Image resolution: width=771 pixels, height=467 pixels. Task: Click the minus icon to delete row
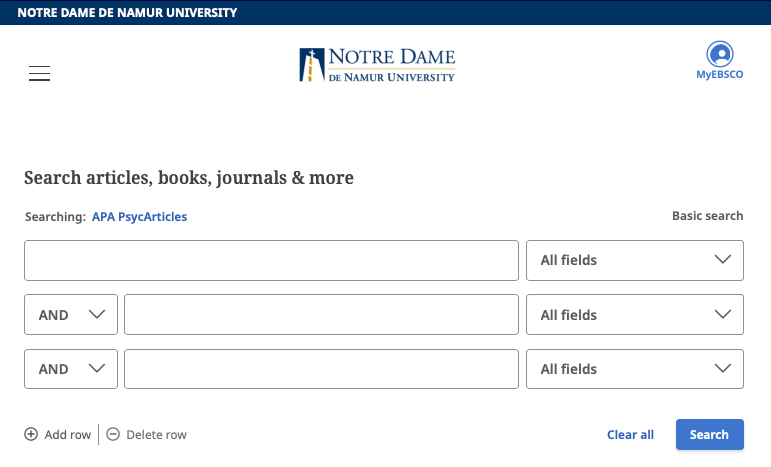pos(113,434)
